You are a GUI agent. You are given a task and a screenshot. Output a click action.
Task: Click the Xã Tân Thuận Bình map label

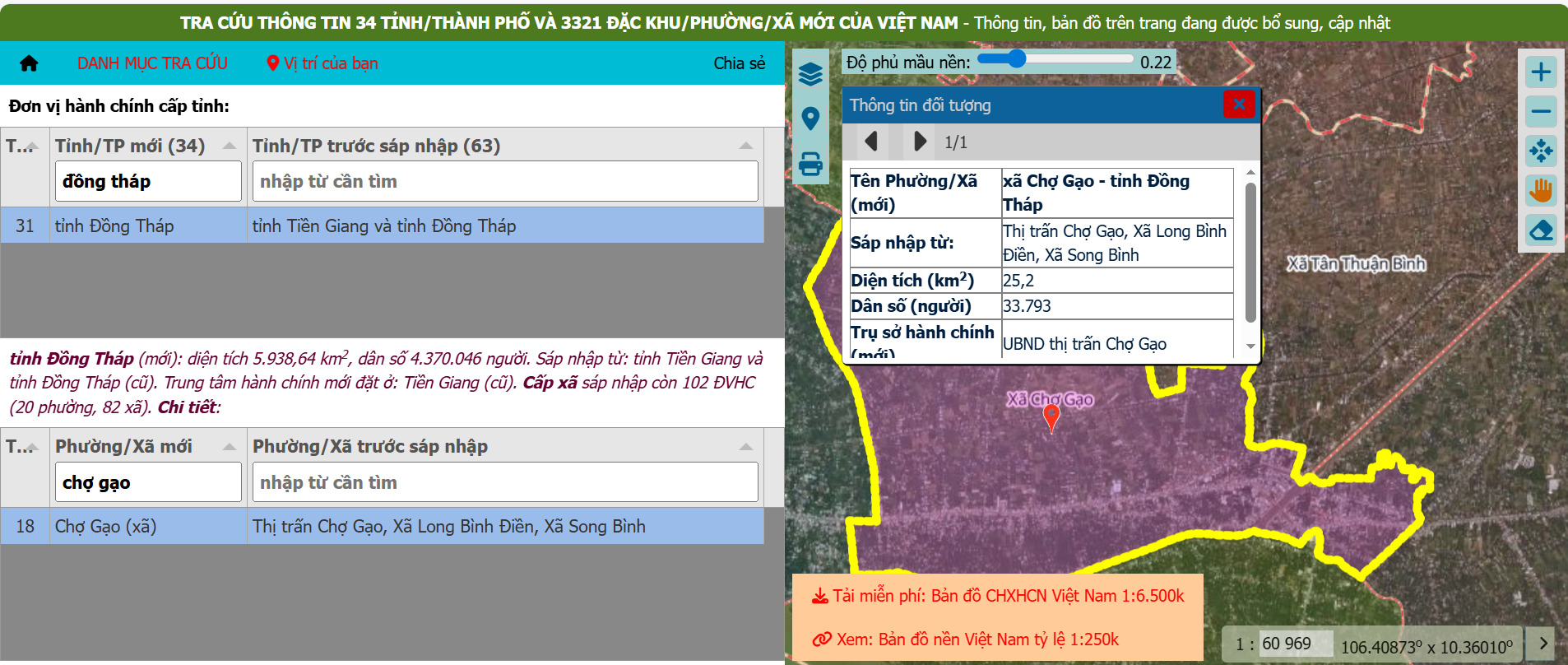tap(1357, 263)
